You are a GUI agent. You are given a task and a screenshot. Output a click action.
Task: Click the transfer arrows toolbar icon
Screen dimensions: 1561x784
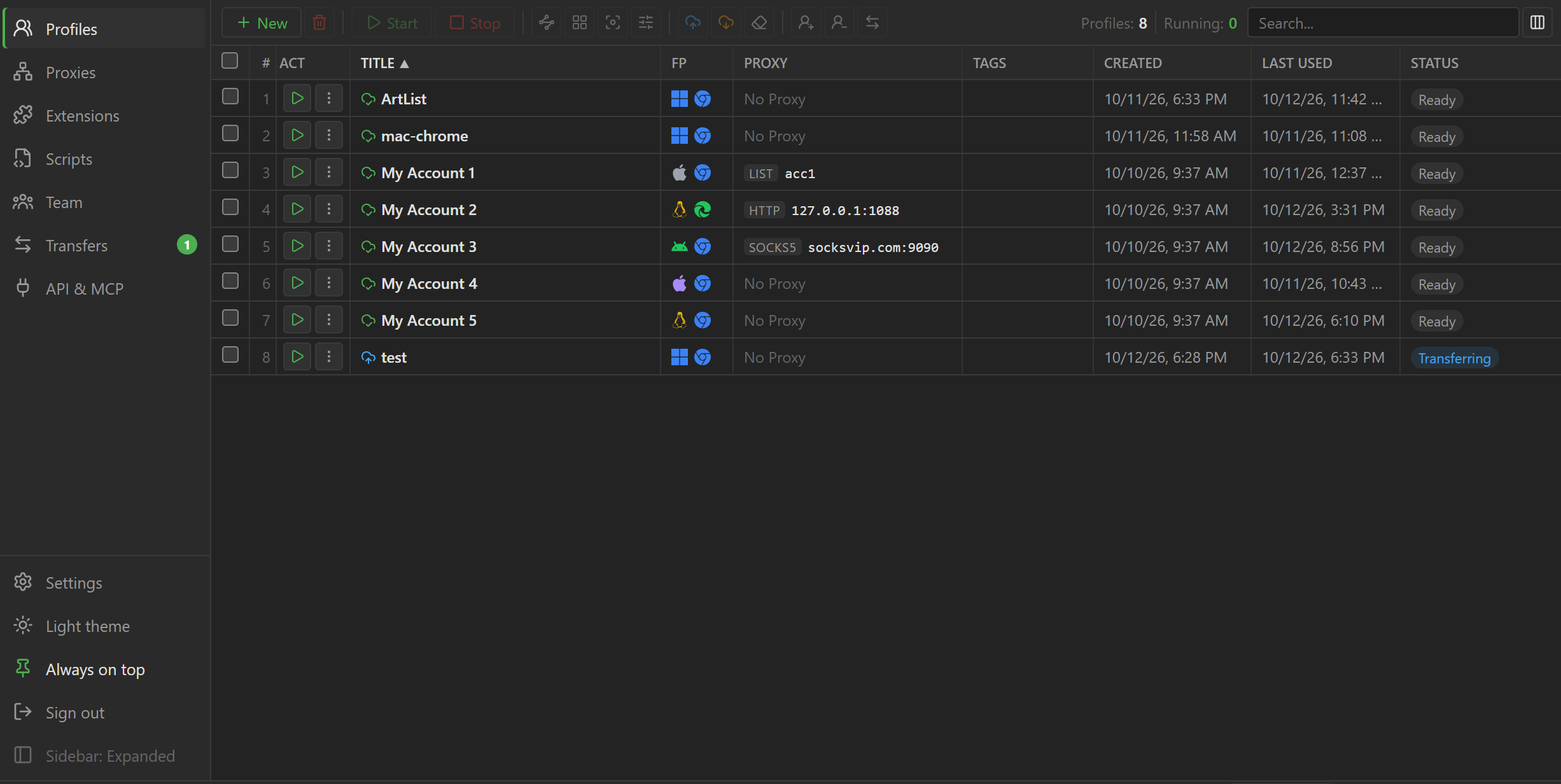click(x=872, y=23)
